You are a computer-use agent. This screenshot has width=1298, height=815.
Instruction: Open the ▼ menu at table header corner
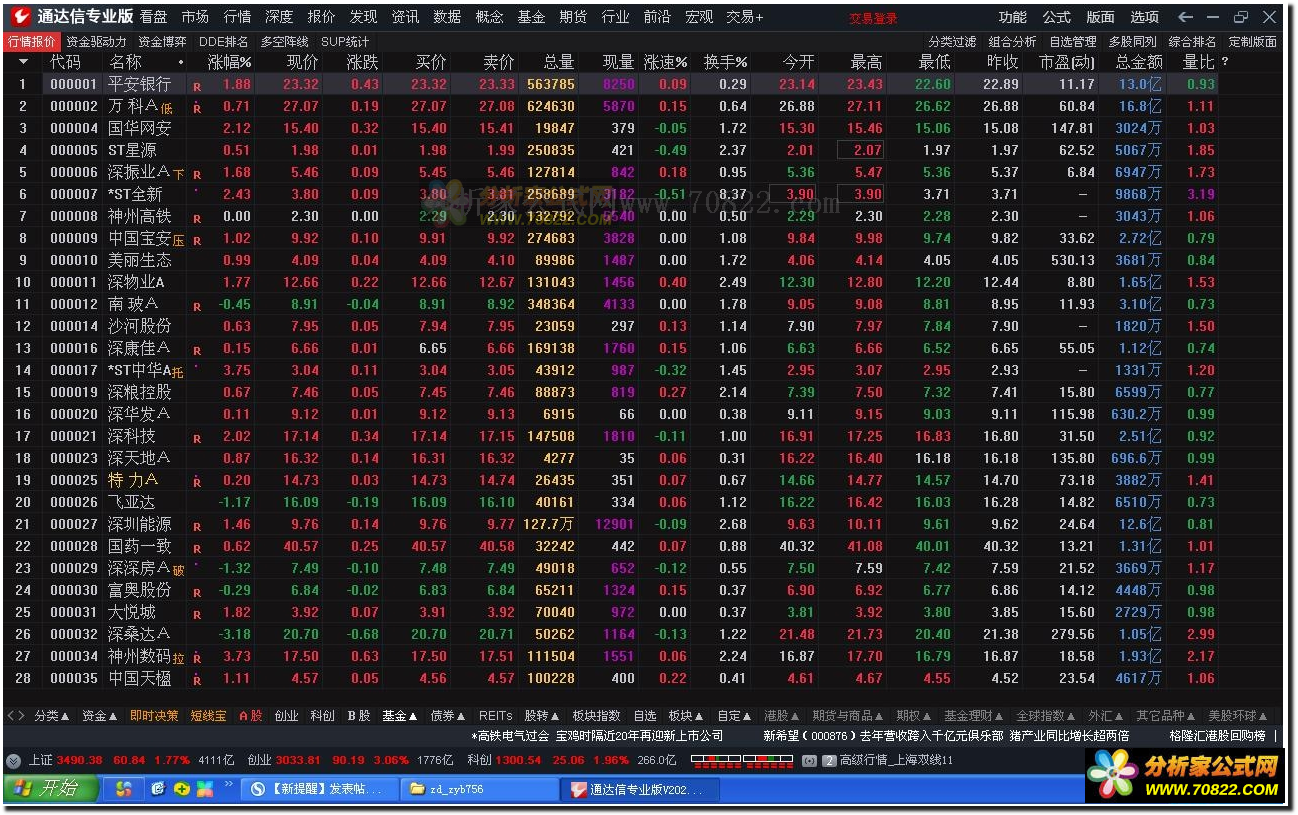coord(23,62)
